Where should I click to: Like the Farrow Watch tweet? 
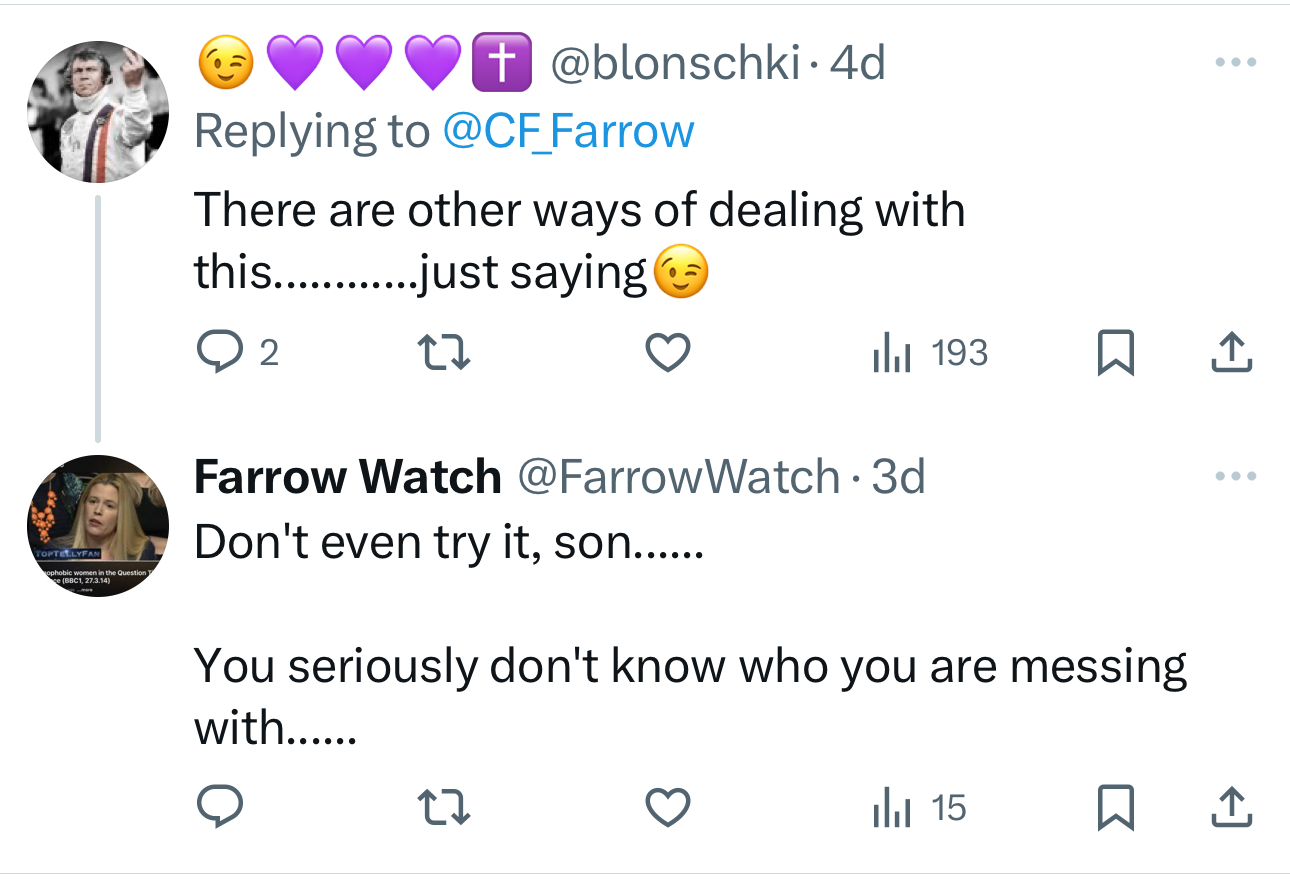(669, 808)
